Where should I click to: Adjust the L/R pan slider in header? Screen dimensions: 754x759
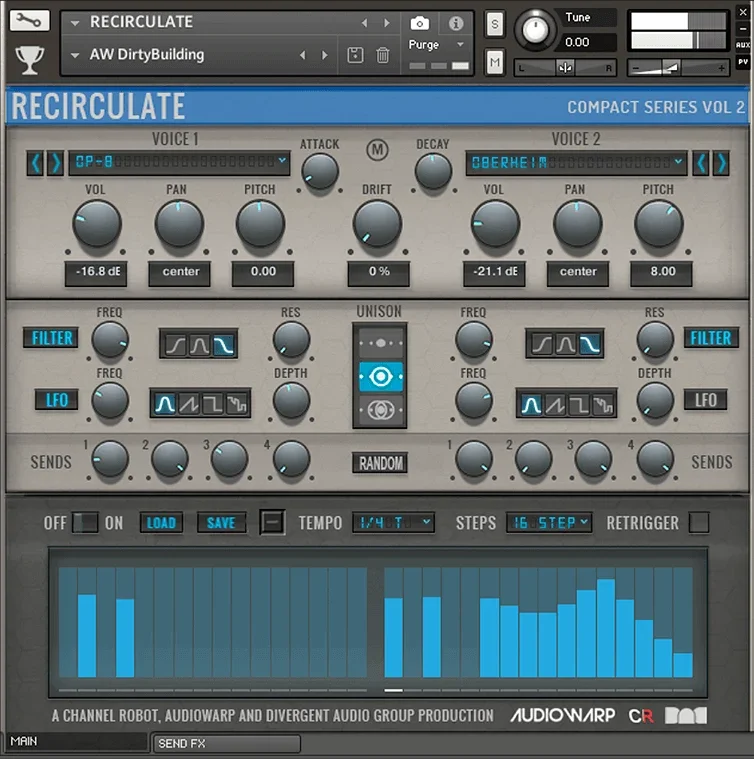coord(565,68)
